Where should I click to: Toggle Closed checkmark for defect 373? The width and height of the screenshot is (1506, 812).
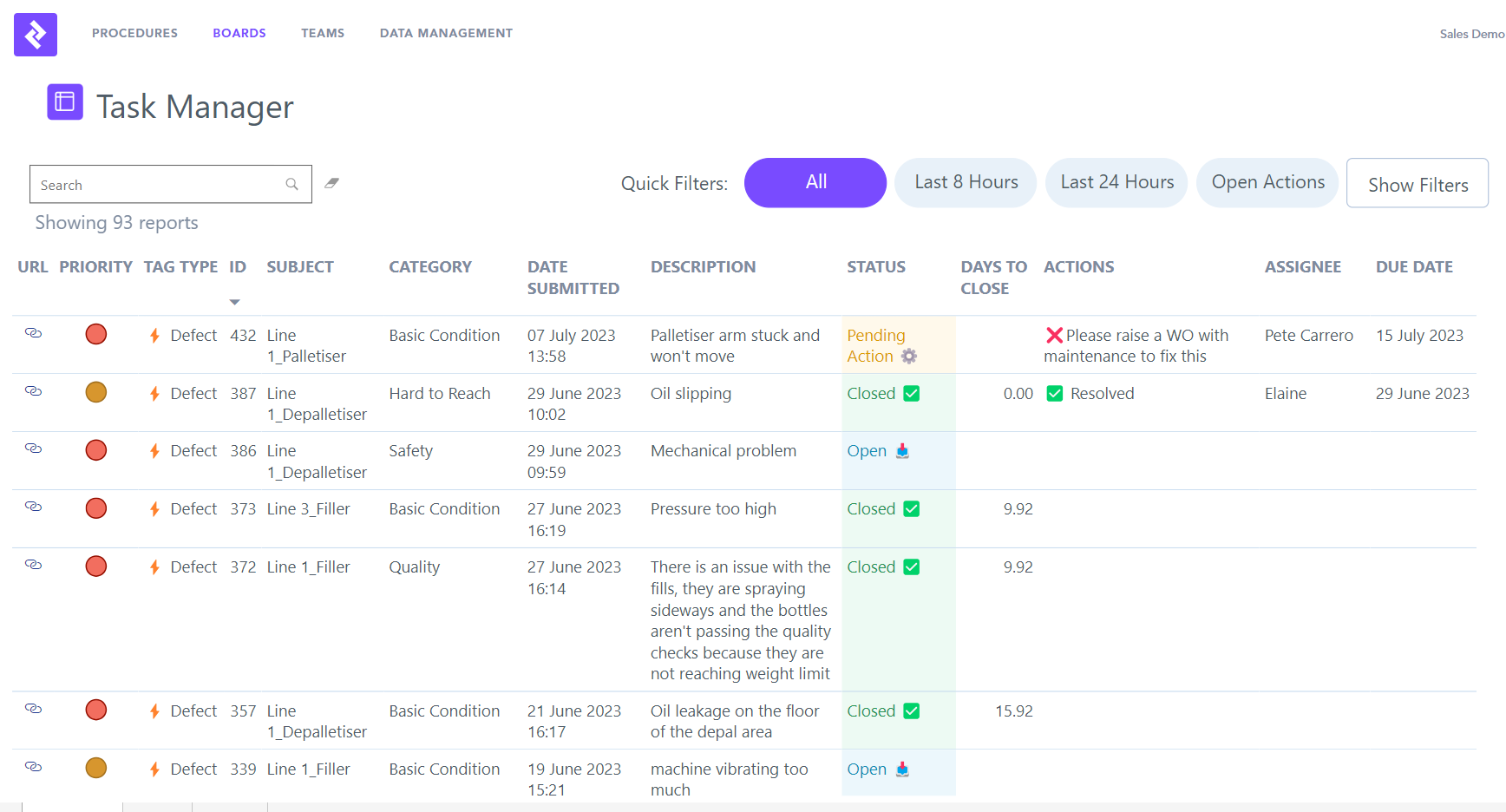click(911, 508)
